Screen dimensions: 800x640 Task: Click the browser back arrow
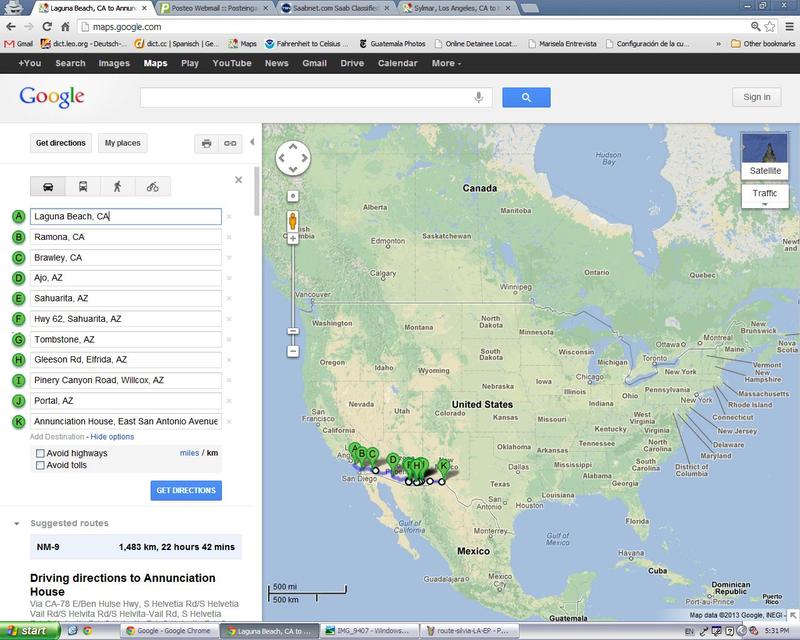11,27
